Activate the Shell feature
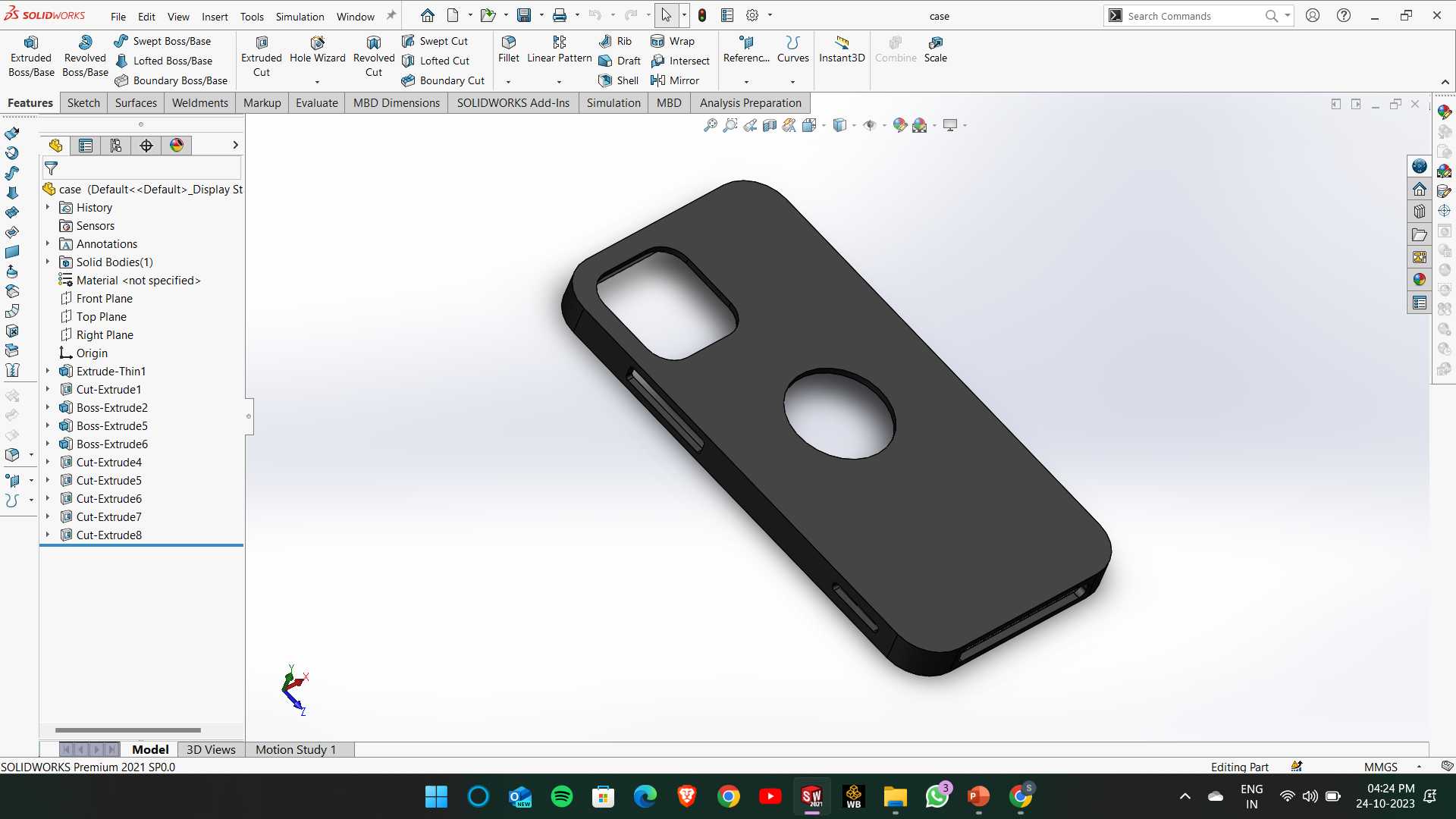This screenshot has width=1456, height=819. (619, 80)
